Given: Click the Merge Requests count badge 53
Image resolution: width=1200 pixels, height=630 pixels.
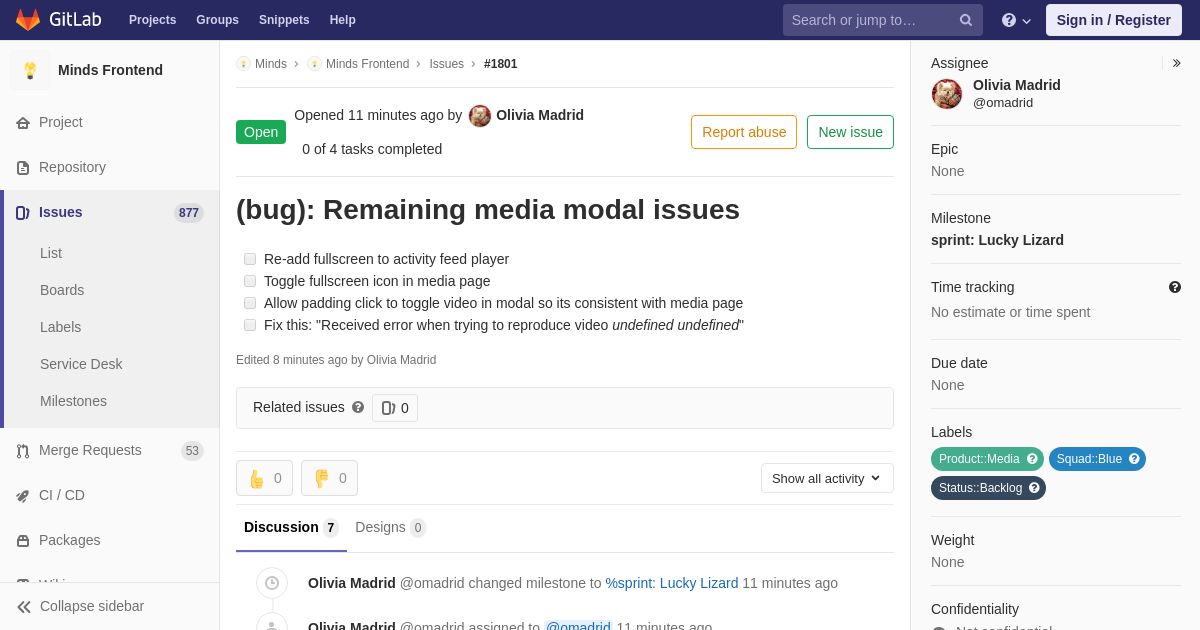Looking at the screenshot, I should coord(192,450).
